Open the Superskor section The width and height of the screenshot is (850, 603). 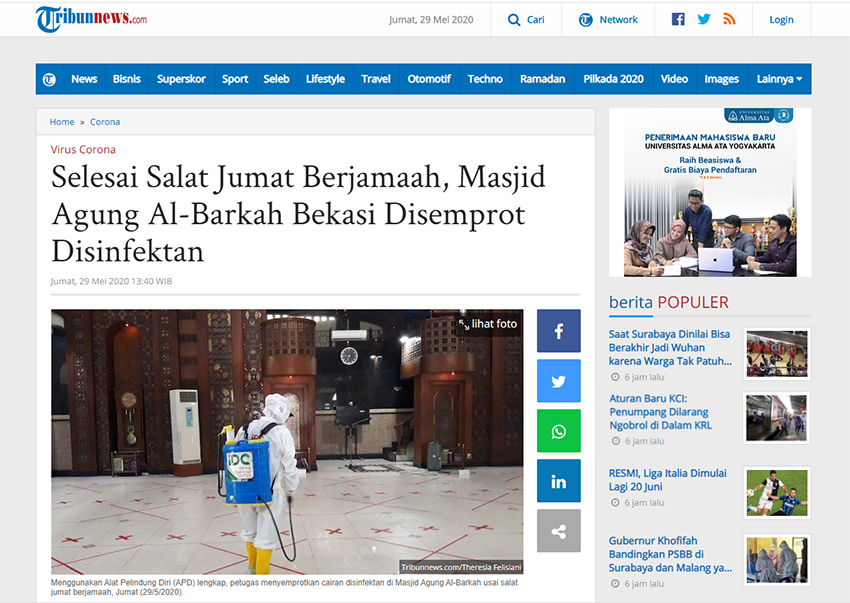(181, 79)
